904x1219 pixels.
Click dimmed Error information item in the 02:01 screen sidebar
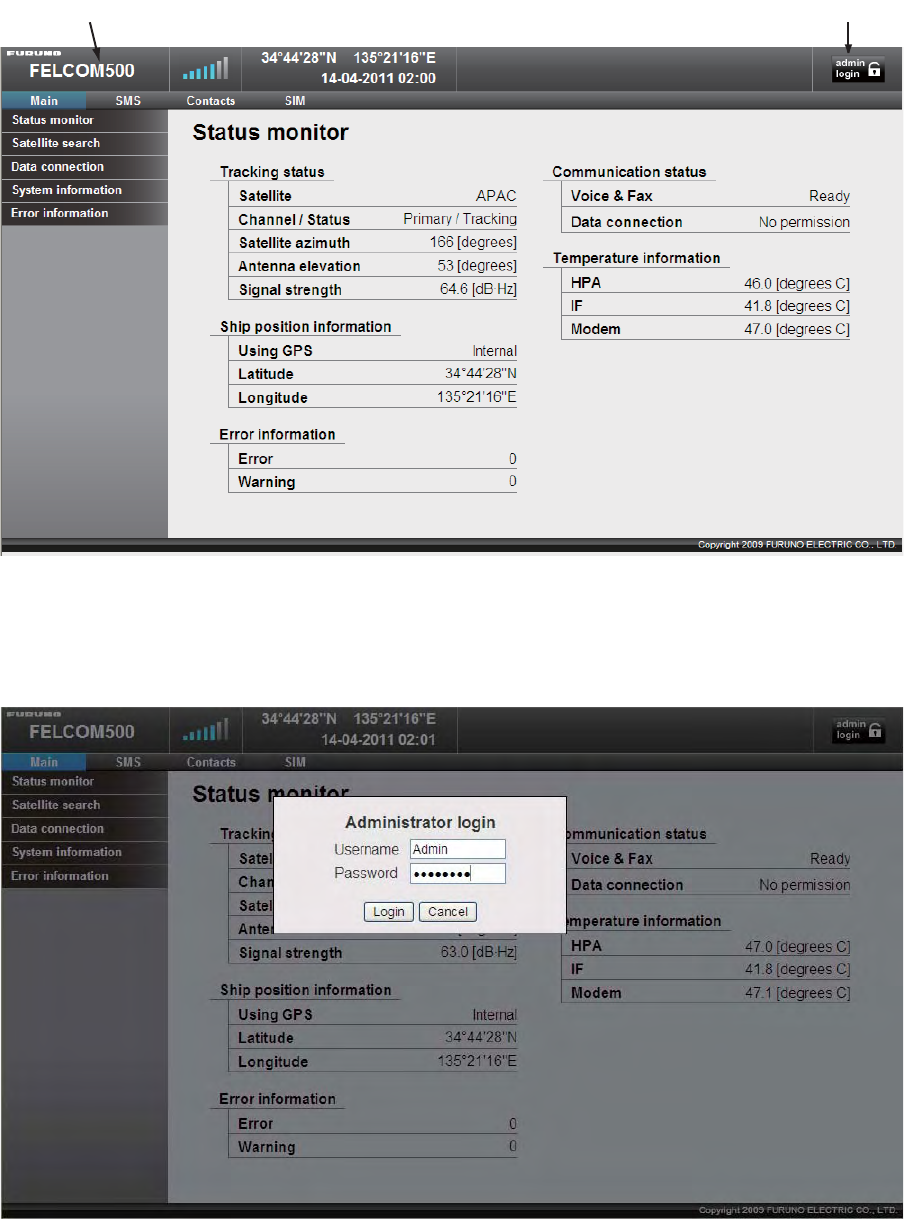[83, 876]
